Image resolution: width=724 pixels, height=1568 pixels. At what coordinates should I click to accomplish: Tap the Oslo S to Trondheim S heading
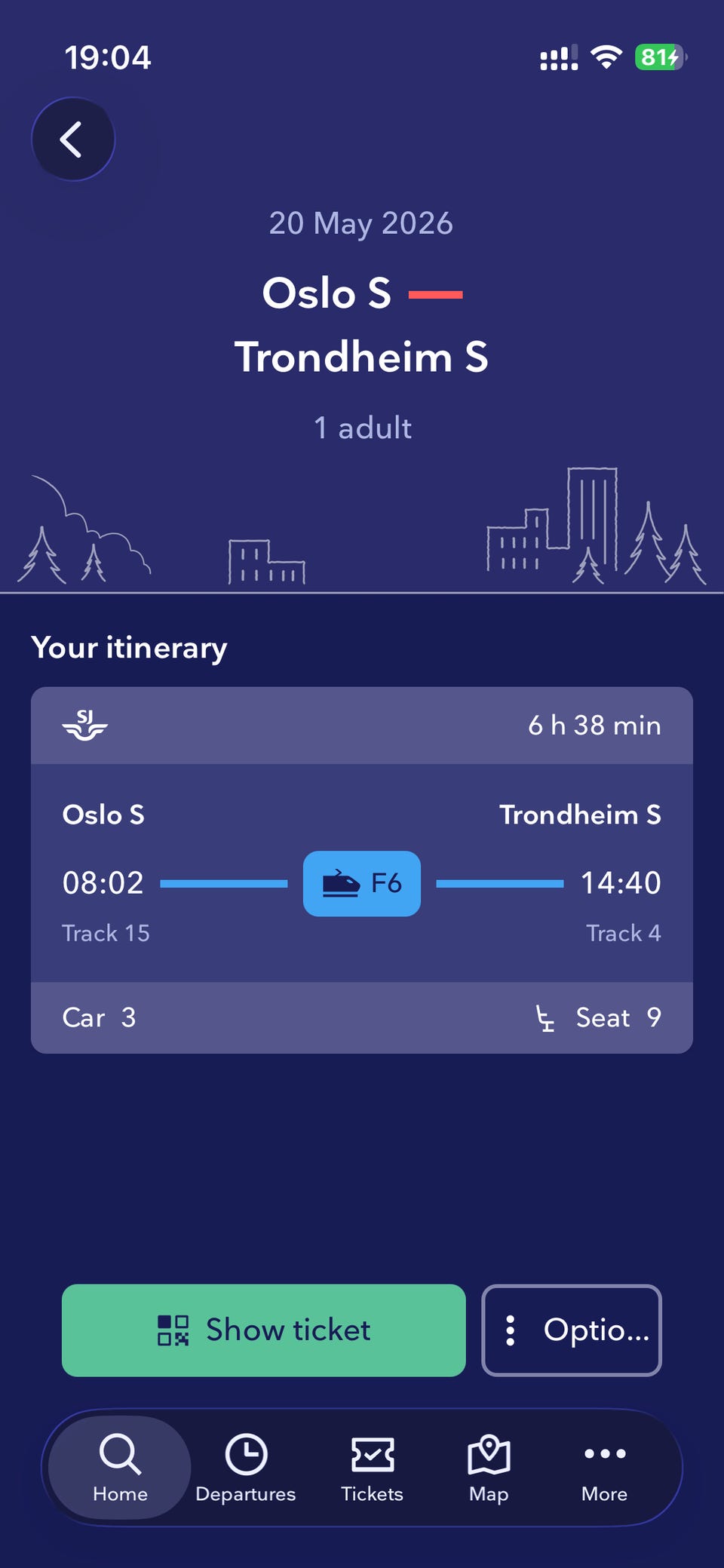pos(361,324)
